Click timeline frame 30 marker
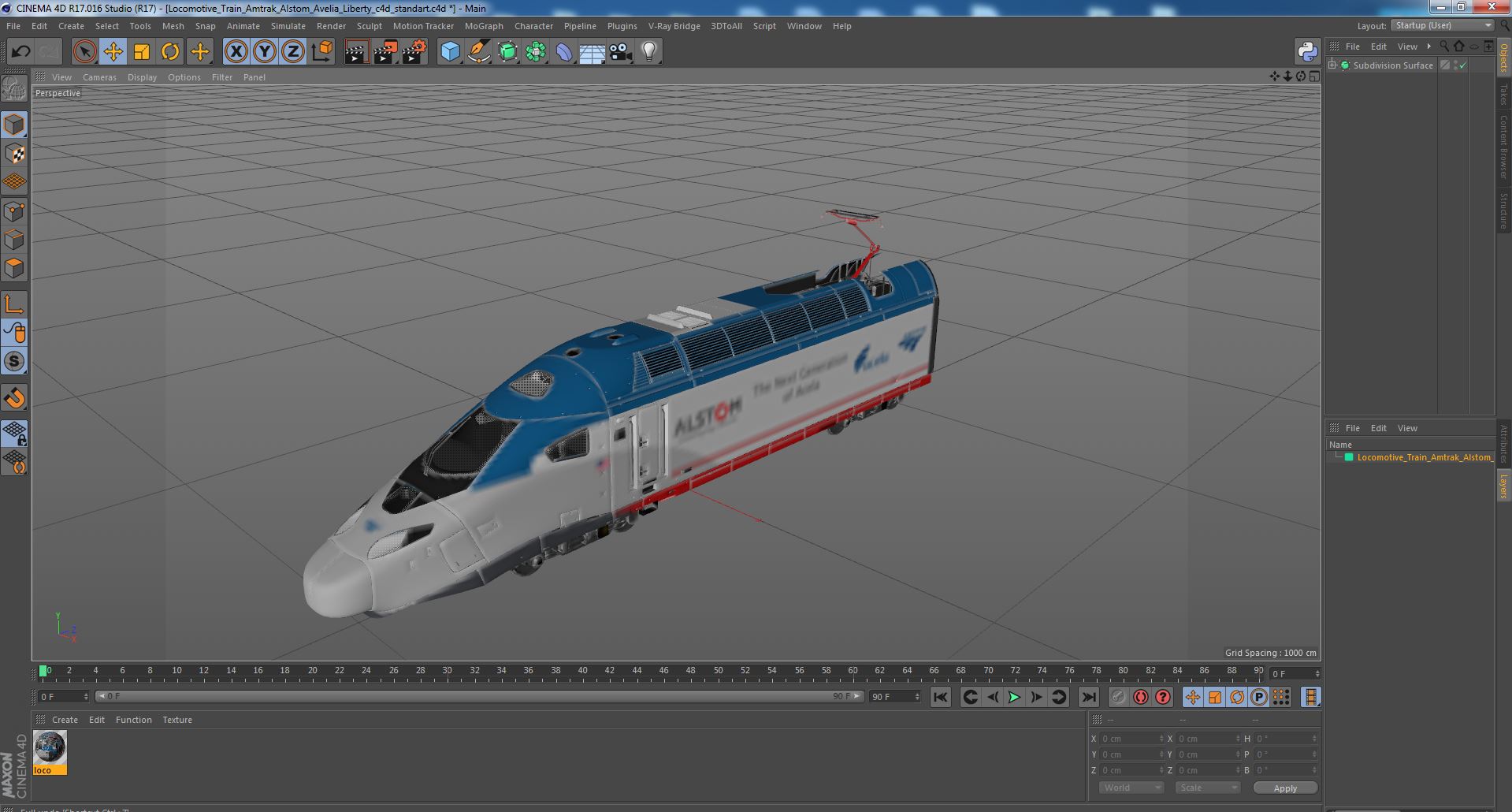Image resolution: width=1512 pixels, height=812 pixels. click(447, 671)
